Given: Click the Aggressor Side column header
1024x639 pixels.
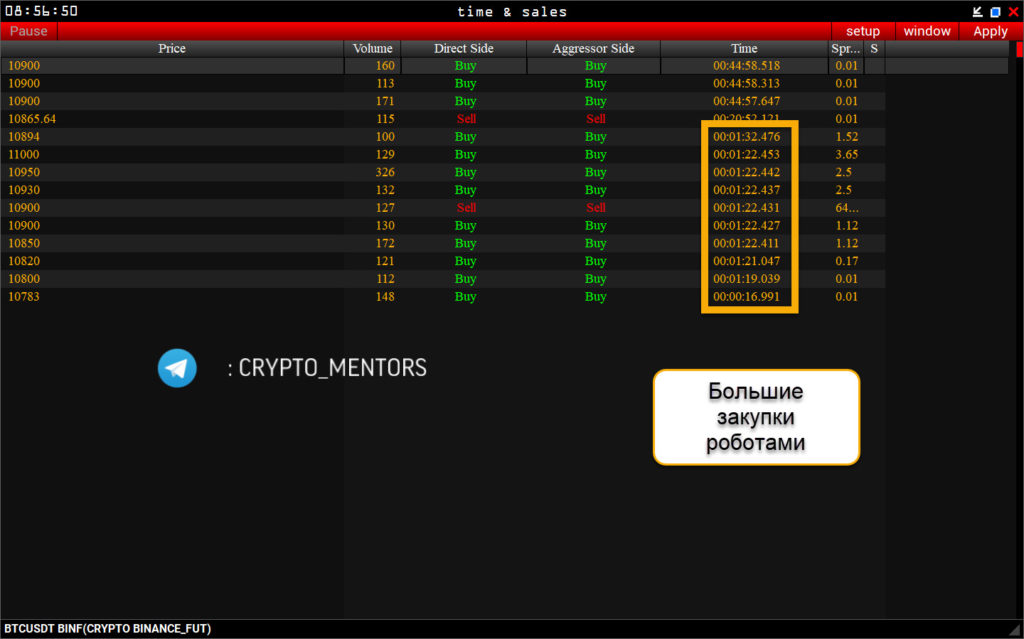Looking at the screenshot, I should (594, 48).
